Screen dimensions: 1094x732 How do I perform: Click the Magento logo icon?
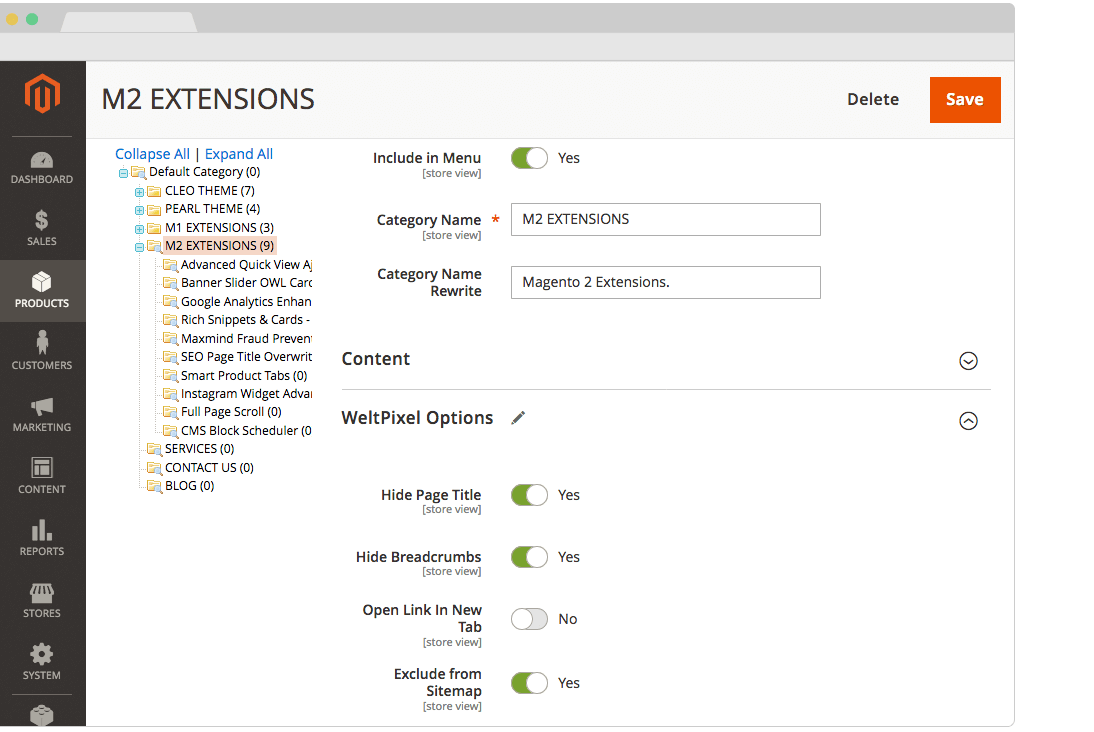click(x=42, y=95)
